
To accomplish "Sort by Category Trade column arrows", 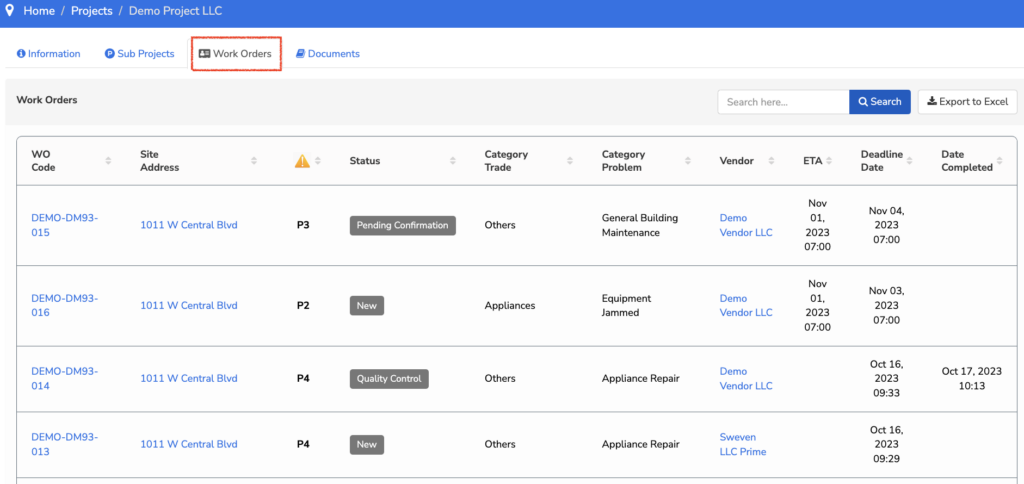I will (x=570, y=161).
